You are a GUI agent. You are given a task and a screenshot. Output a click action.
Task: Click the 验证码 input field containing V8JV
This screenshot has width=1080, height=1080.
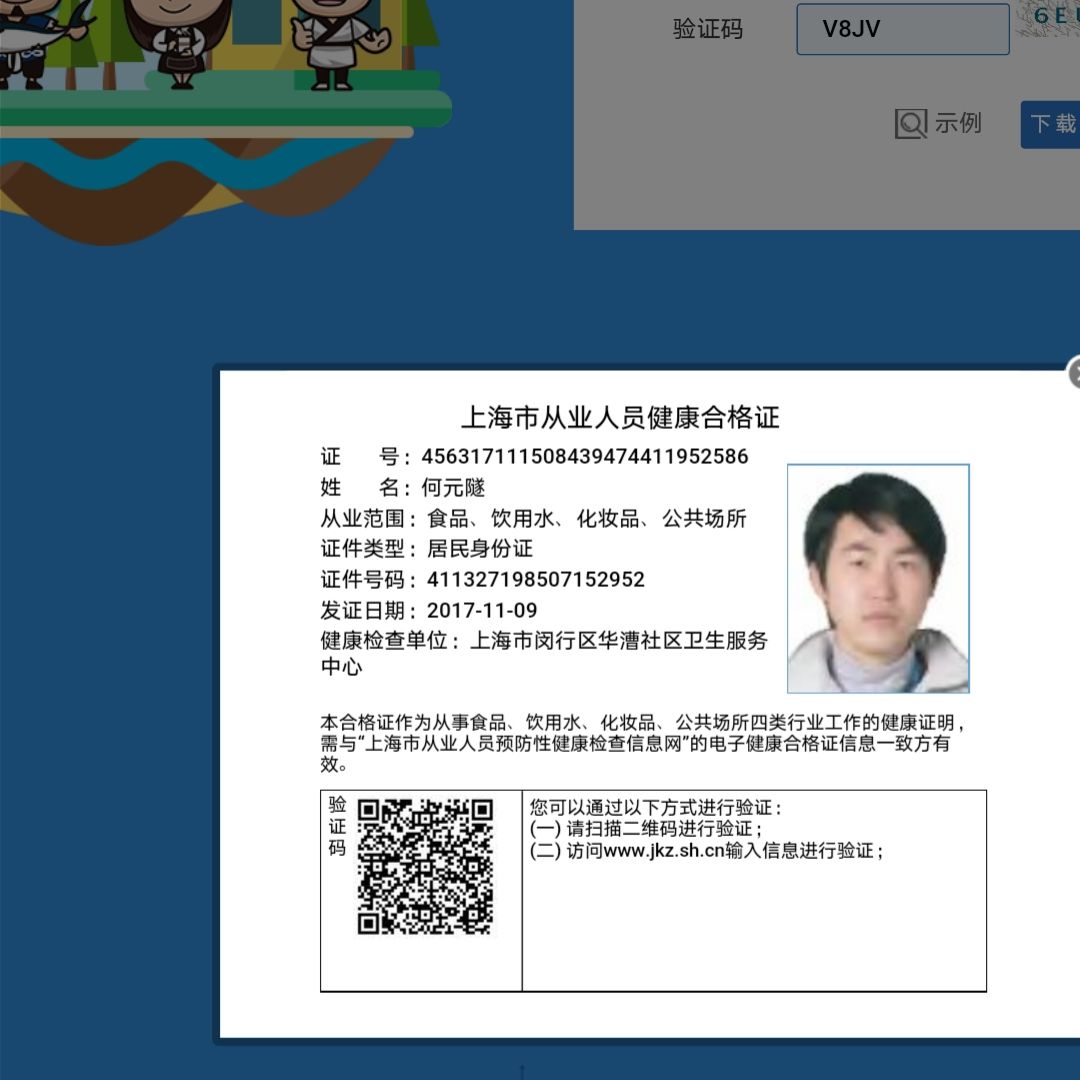pyautogui.click(x=902, y=29)
